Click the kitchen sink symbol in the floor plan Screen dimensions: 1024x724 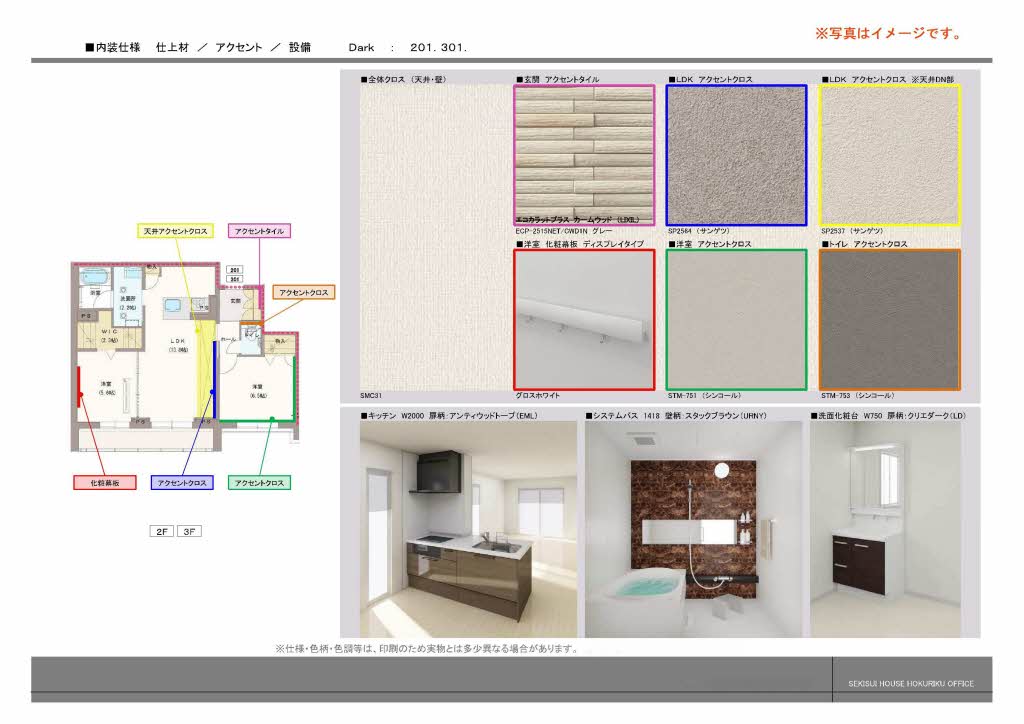pyautogui.click(x=171, y=305)
